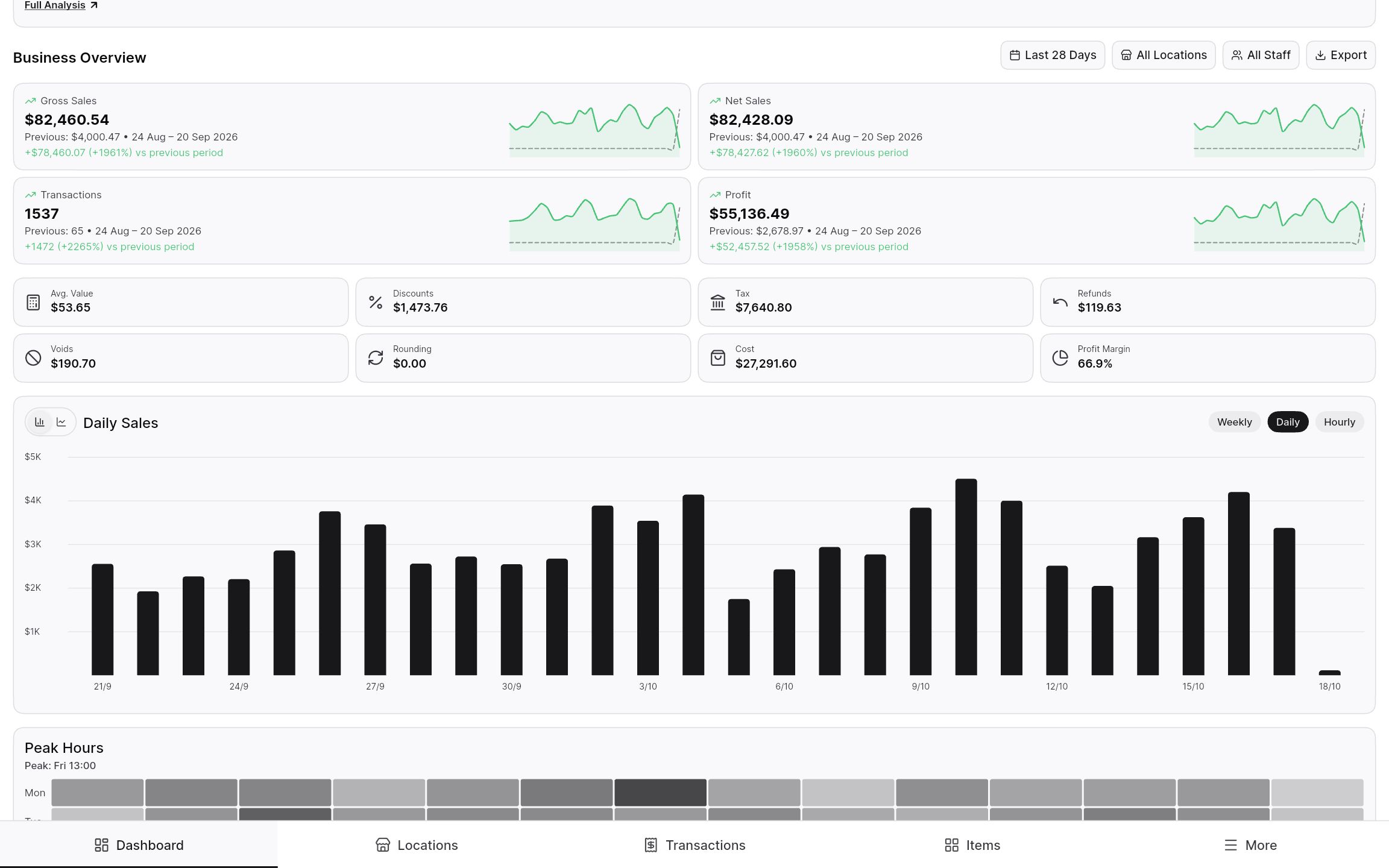Click the Net Sales trend-up icon
The width and height of the screenshot is (1389, 868).
tap(715, 101)
